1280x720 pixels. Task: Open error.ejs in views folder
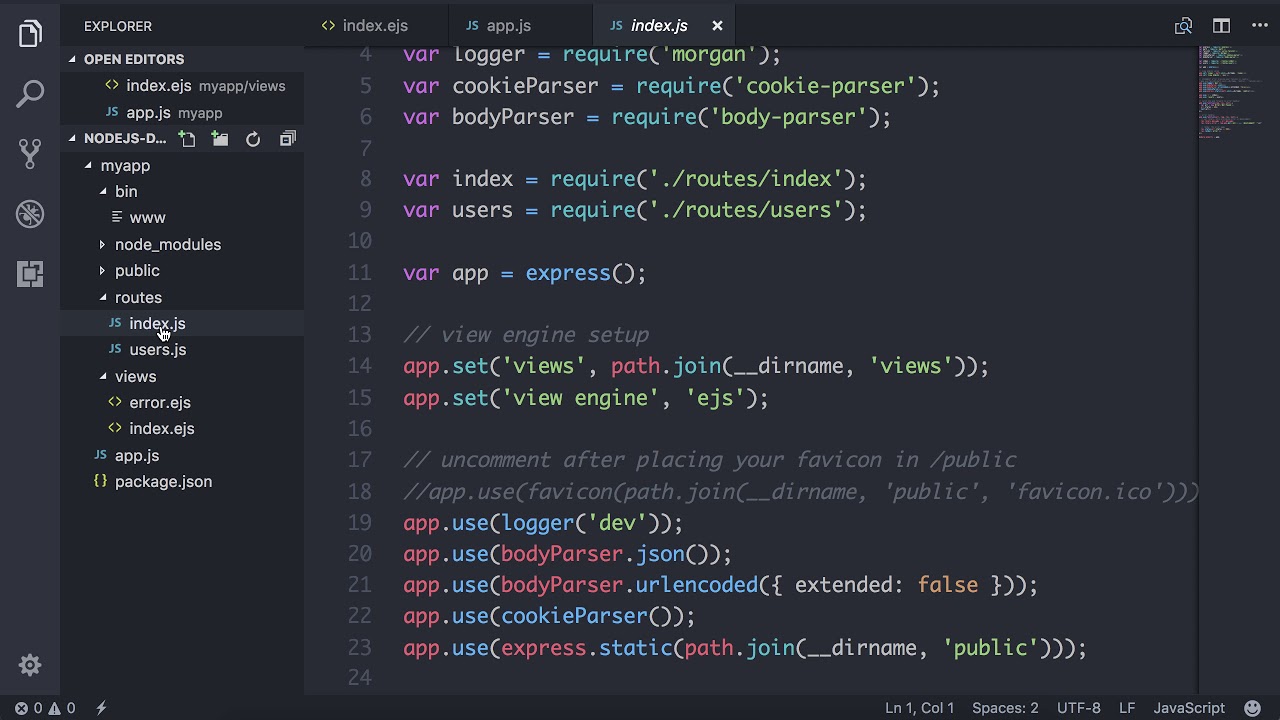160,402
